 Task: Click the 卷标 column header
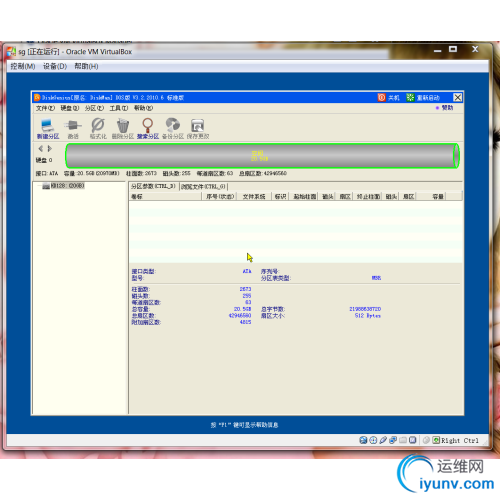click(165, 196)
